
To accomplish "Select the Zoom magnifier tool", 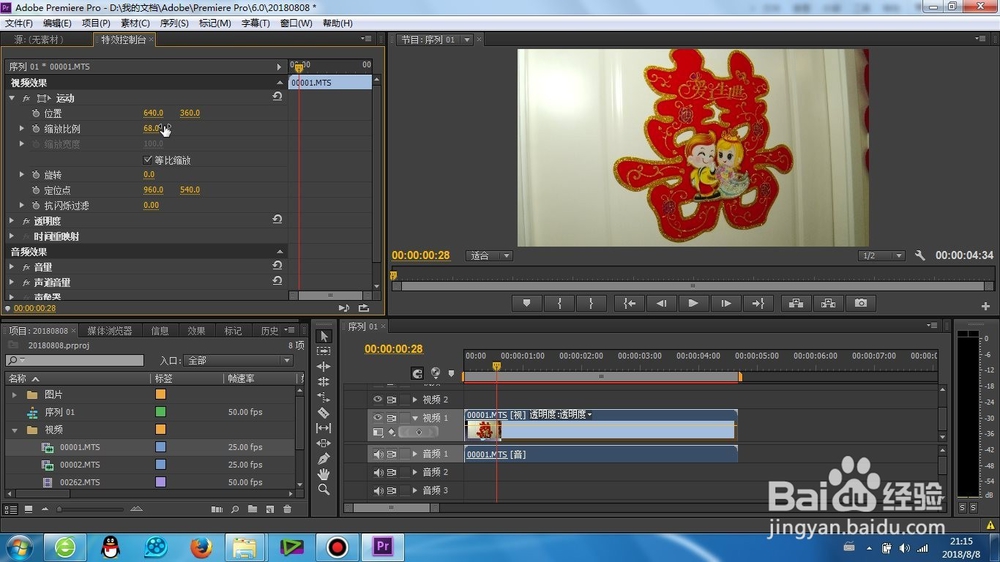I will 323,489.
